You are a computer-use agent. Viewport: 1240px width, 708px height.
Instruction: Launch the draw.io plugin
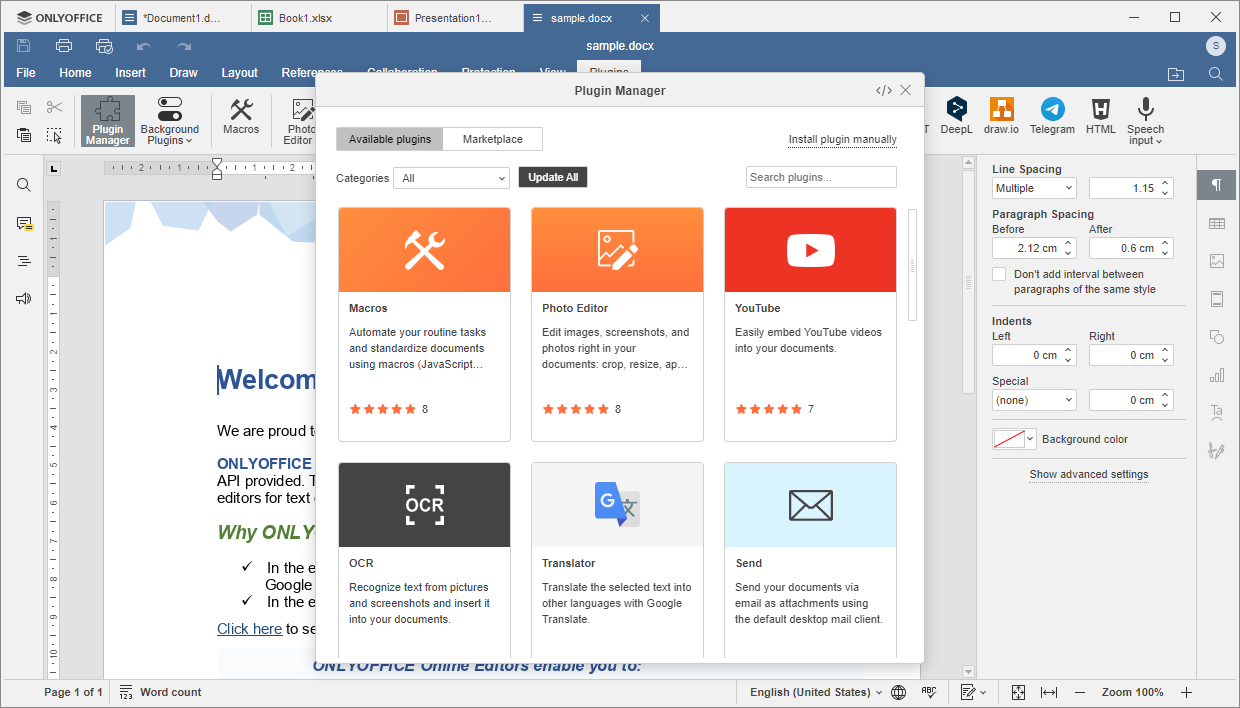click(x=1001, y=117)
